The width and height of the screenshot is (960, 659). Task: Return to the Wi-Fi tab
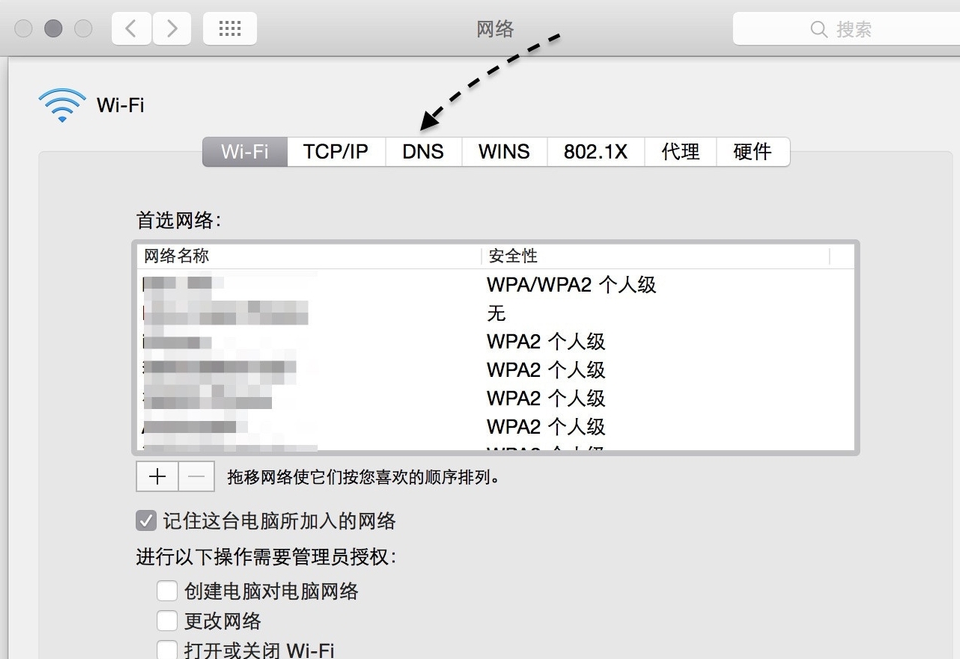[244, 151]
